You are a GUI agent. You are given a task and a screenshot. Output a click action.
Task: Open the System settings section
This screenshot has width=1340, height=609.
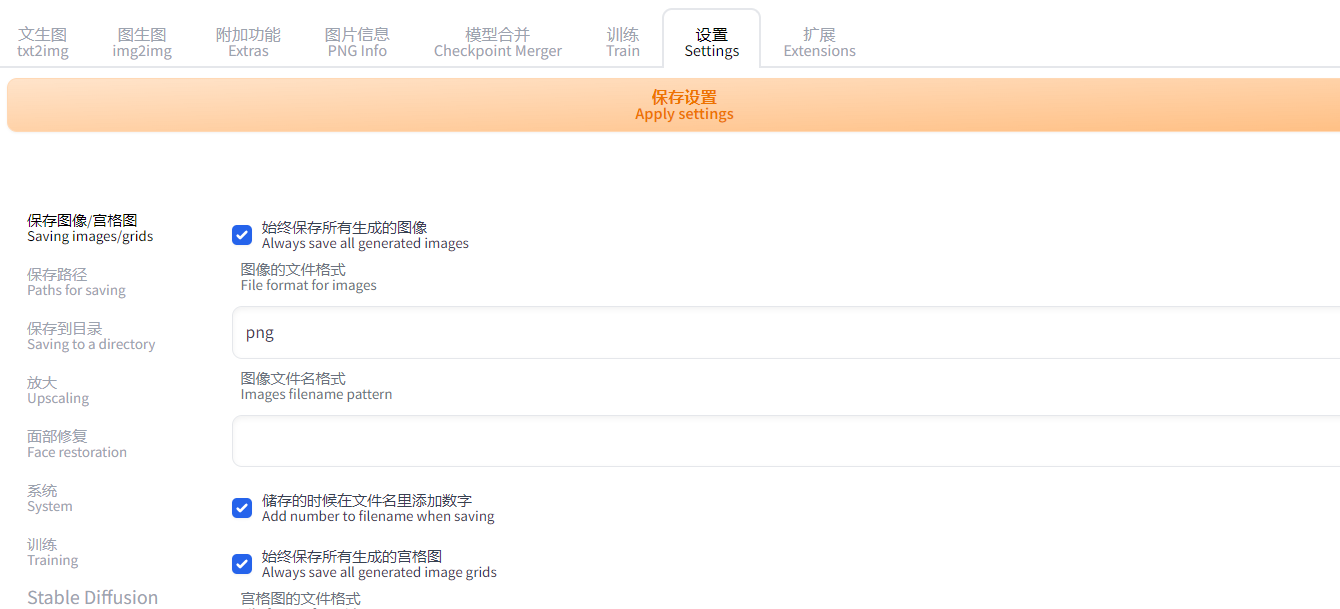(50, 498)
